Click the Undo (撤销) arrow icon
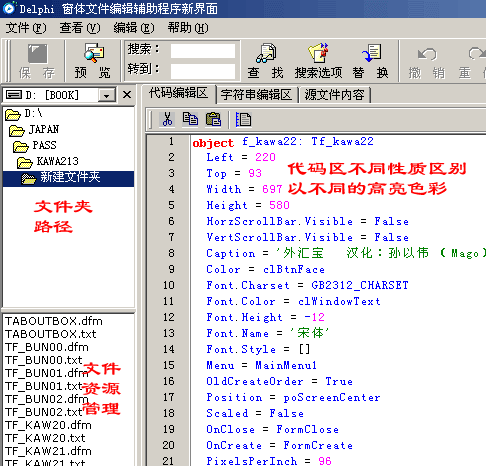This screenshot has width=486, height=466. 427,54
